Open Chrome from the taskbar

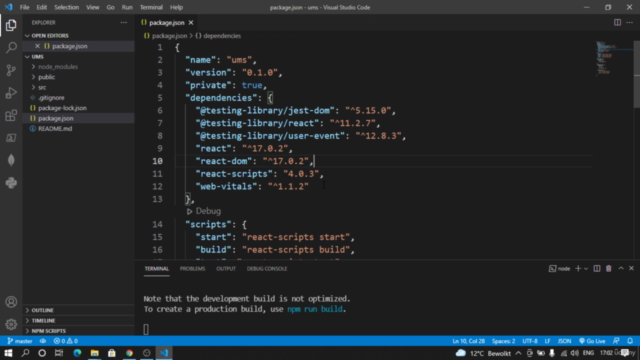point(129,353)
